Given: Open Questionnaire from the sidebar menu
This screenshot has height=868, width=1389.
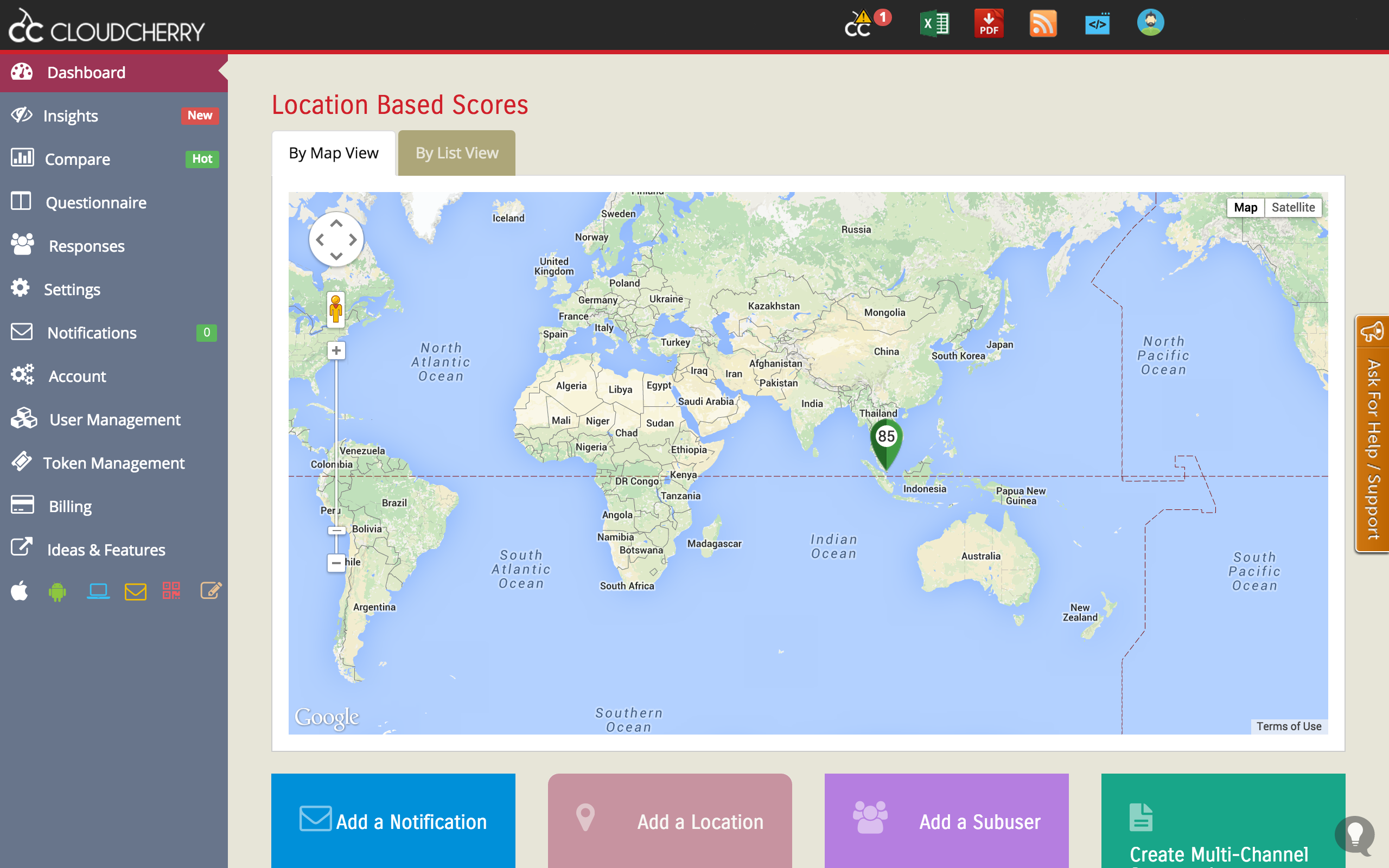Looking at the screenshot, I should (x=96, y=203).
